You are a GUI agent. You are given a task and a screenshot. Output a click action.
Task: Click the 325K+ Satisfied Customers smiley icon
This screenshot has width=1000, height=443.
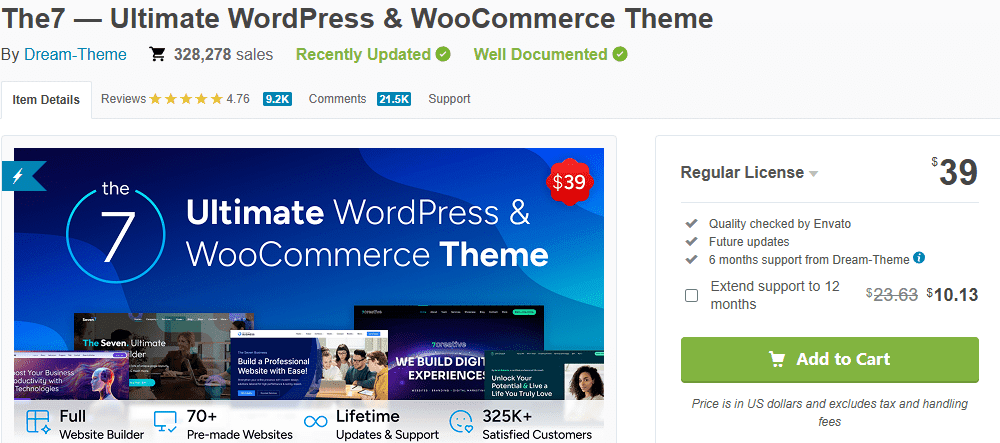(462, 422)
